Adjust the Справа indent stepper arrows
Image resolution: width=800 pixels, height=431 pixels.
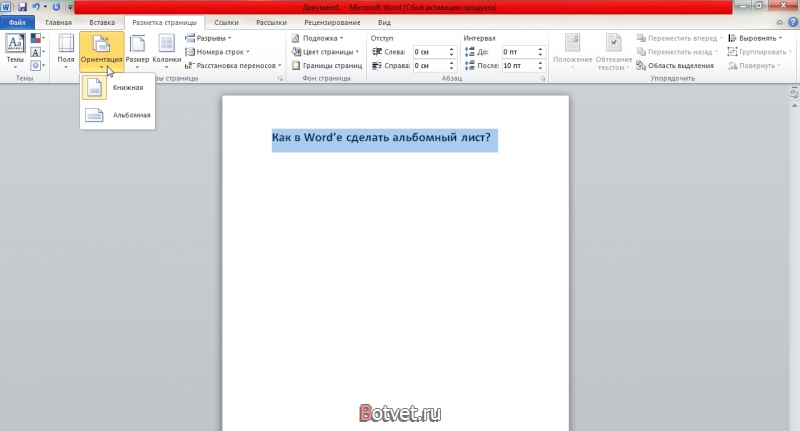pyautogui.click(x=452, y=66)
